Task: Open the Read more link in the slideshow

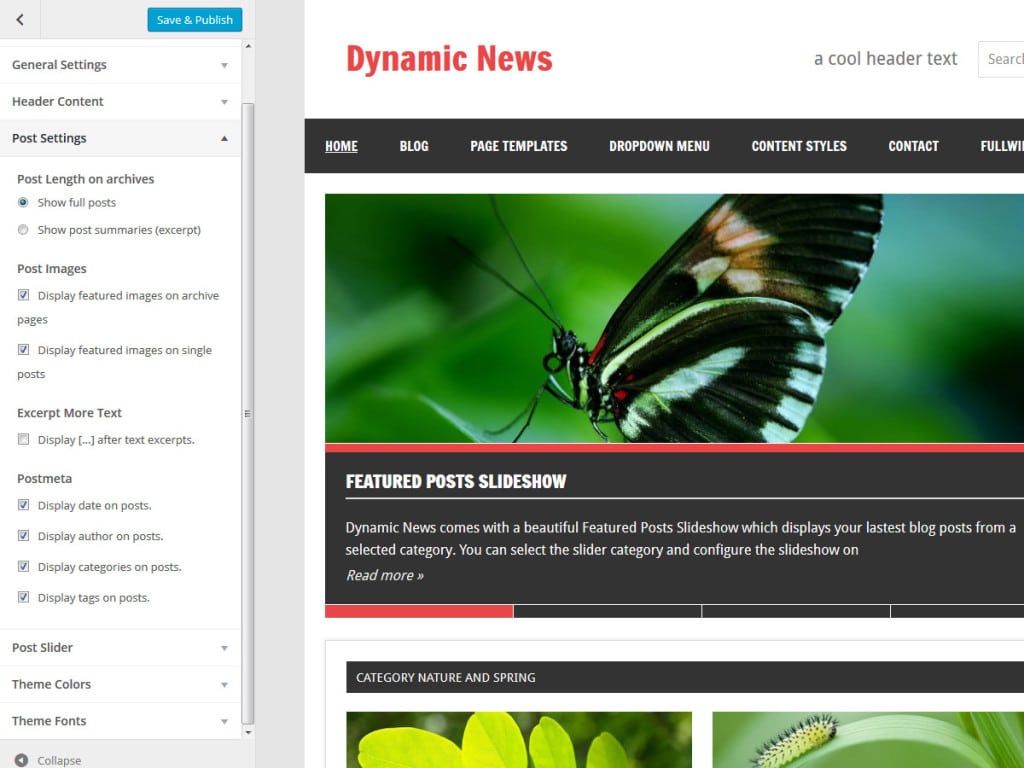Action: [x=384, y=575]
